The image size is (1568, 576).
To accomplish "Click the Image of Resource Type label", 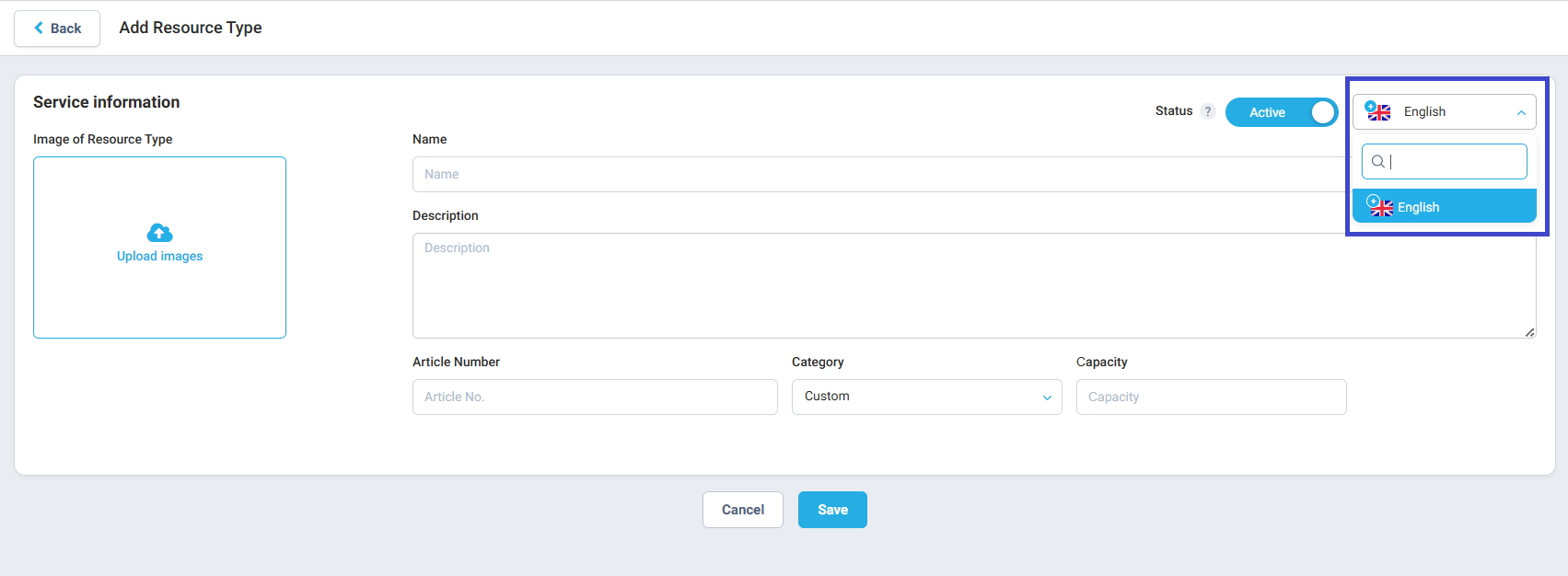I will click(x=103, y=139).
